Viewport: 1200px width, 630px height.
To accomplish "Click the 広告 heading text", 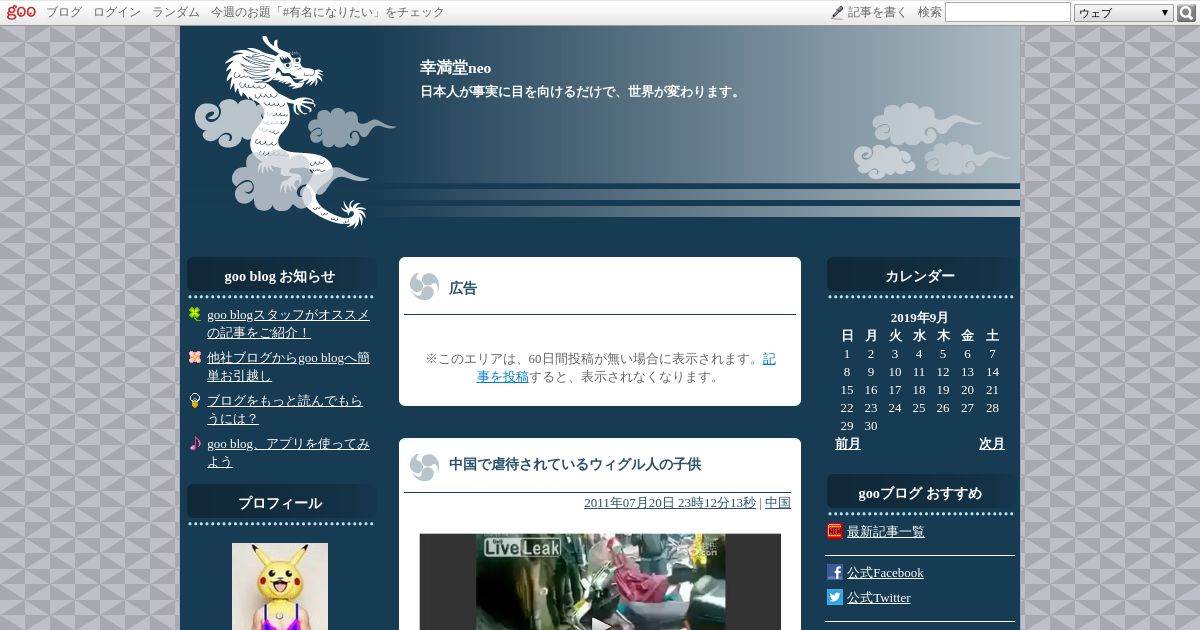I will pyautogui.click(x=463, y=288).
